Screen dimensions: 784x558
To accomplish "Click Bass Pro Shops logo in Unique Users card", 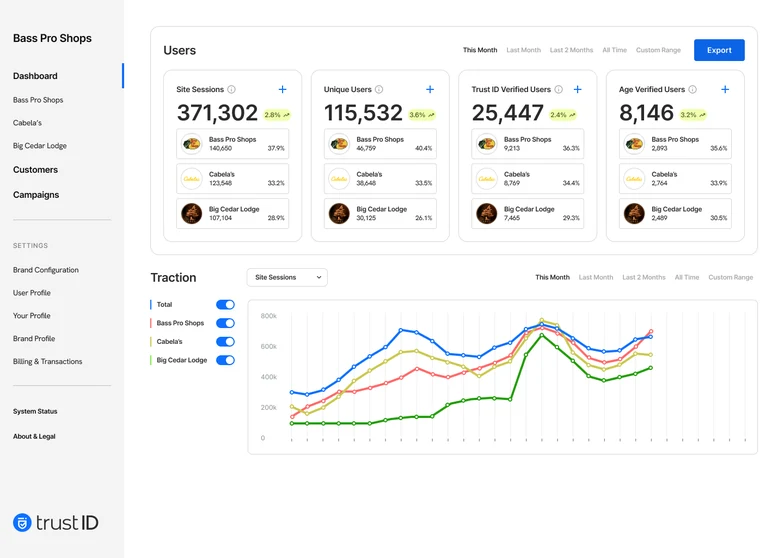I will 339,144.
